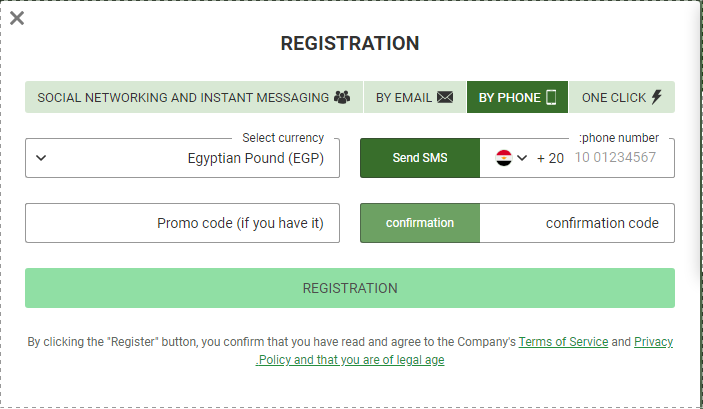Open the country code chevron beside the flag
The image size is (703, 409).
522,158
